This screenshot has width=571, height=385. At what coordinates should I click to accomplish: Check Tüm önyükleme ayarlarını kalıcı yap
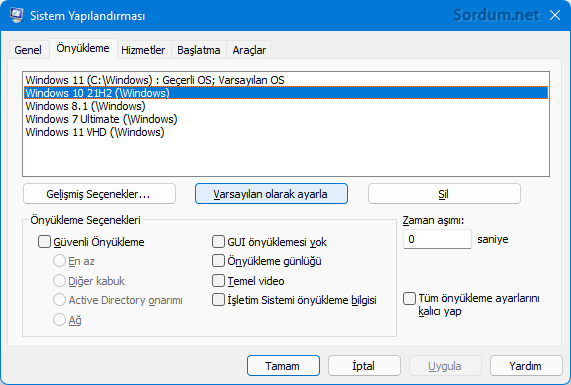coord(409,298)
